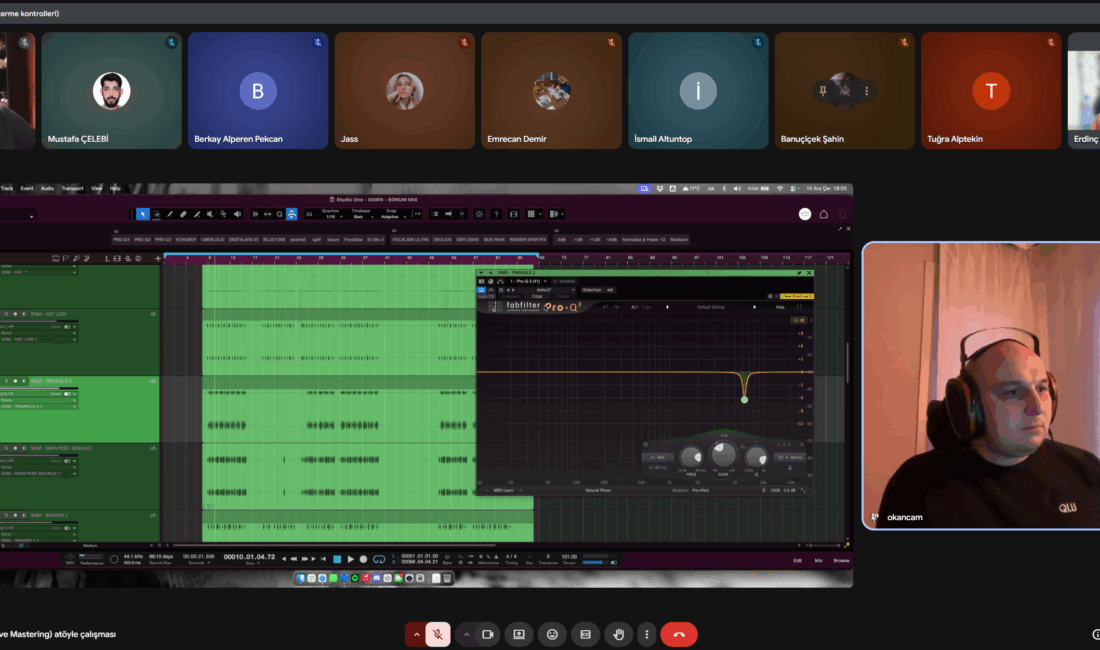Open the default preset dropdown

pyautogui.click(x=536, y=290)
